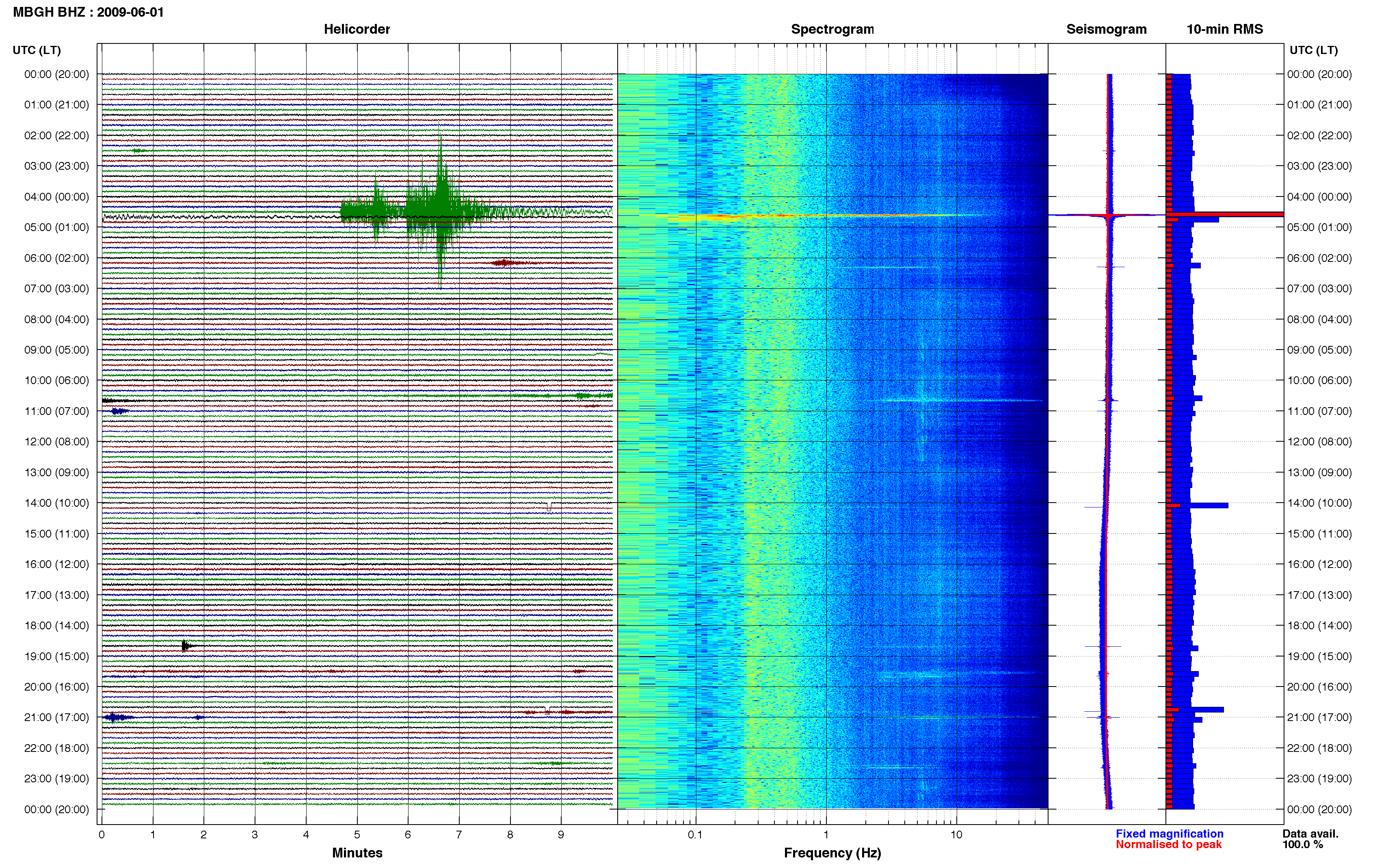Click the left '14:00 (10:00)' time label
1388x868 pixels.
[56, 503]
